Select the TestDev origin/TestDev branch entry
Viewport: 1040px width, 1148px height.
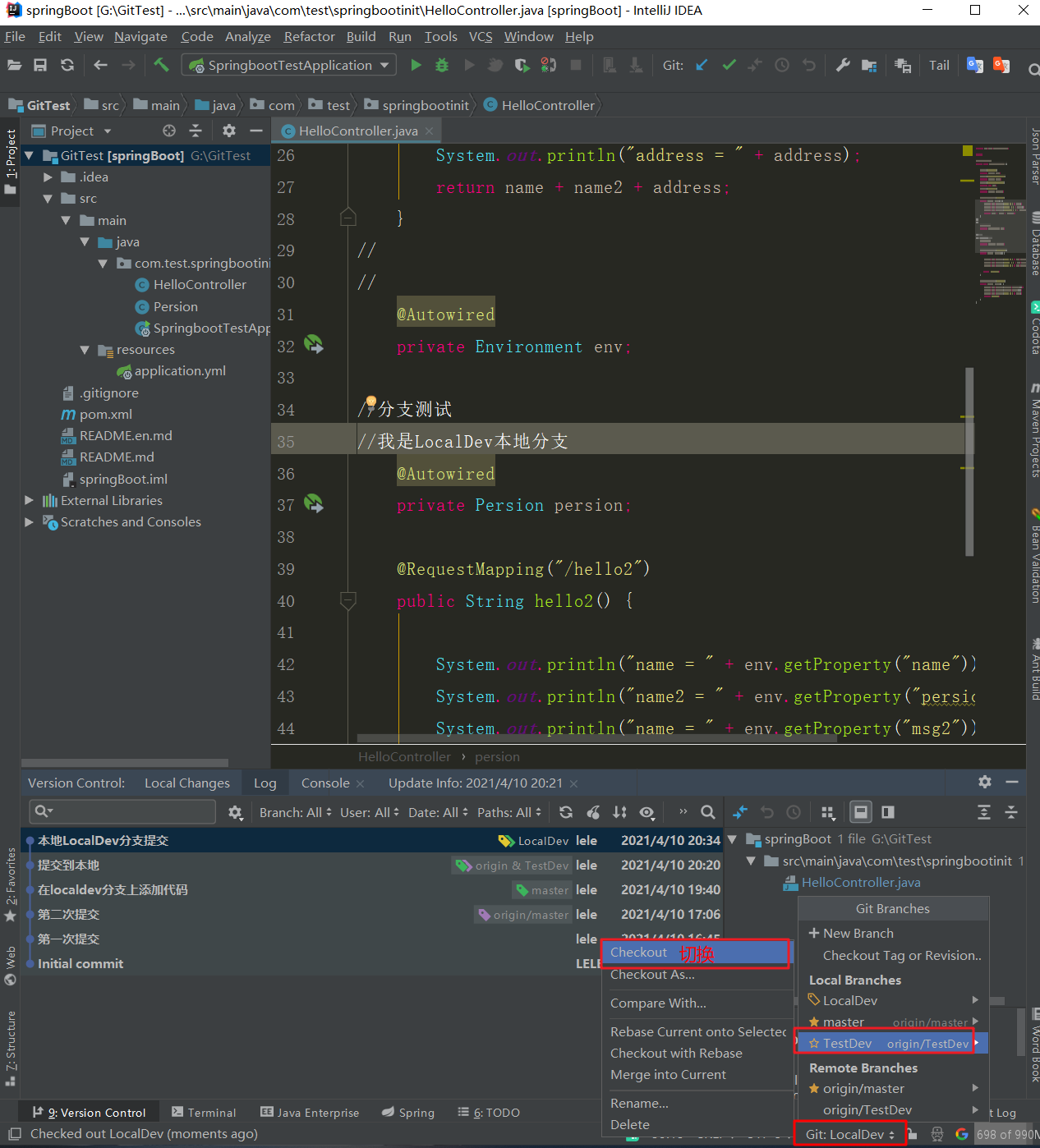point(854,1042)
